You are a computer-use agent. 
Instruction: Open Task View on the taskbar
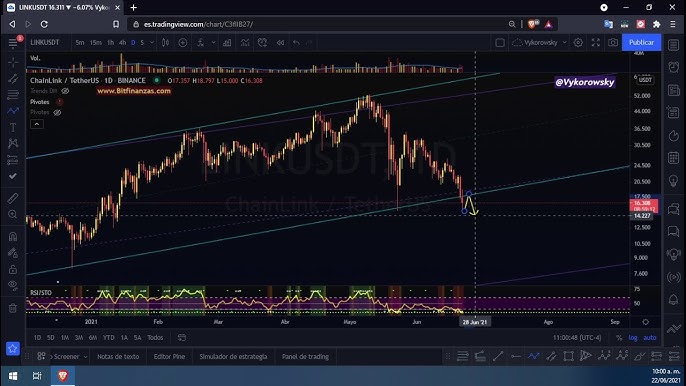[37, 375]
